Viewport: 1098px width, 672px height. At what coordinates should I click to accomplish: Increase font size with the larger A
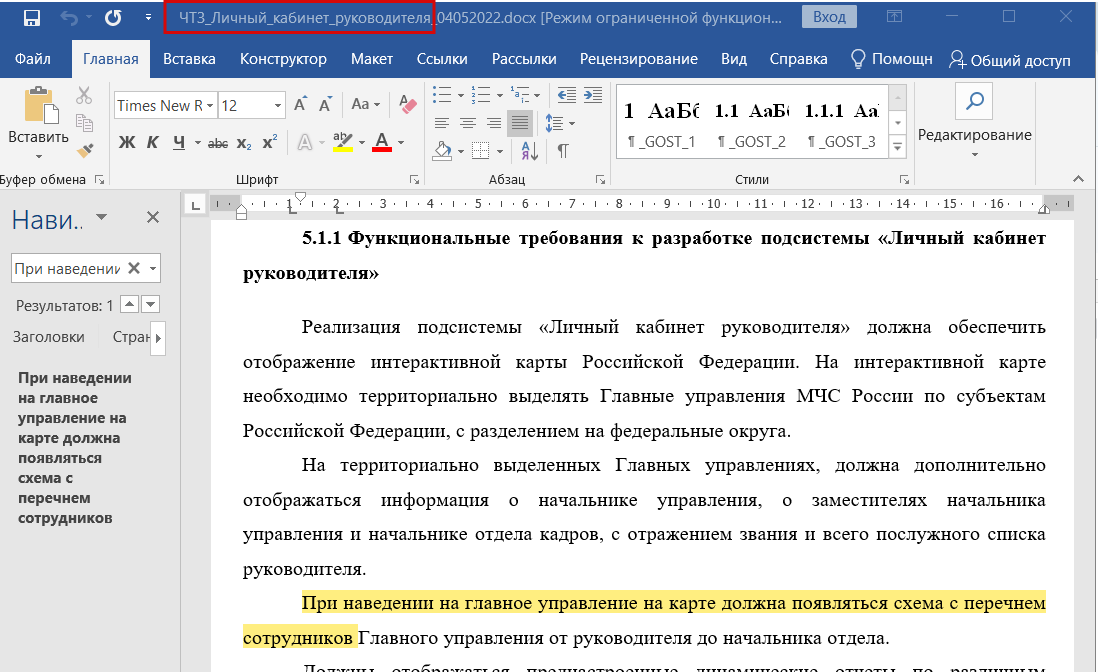click(x=300, y=104)
